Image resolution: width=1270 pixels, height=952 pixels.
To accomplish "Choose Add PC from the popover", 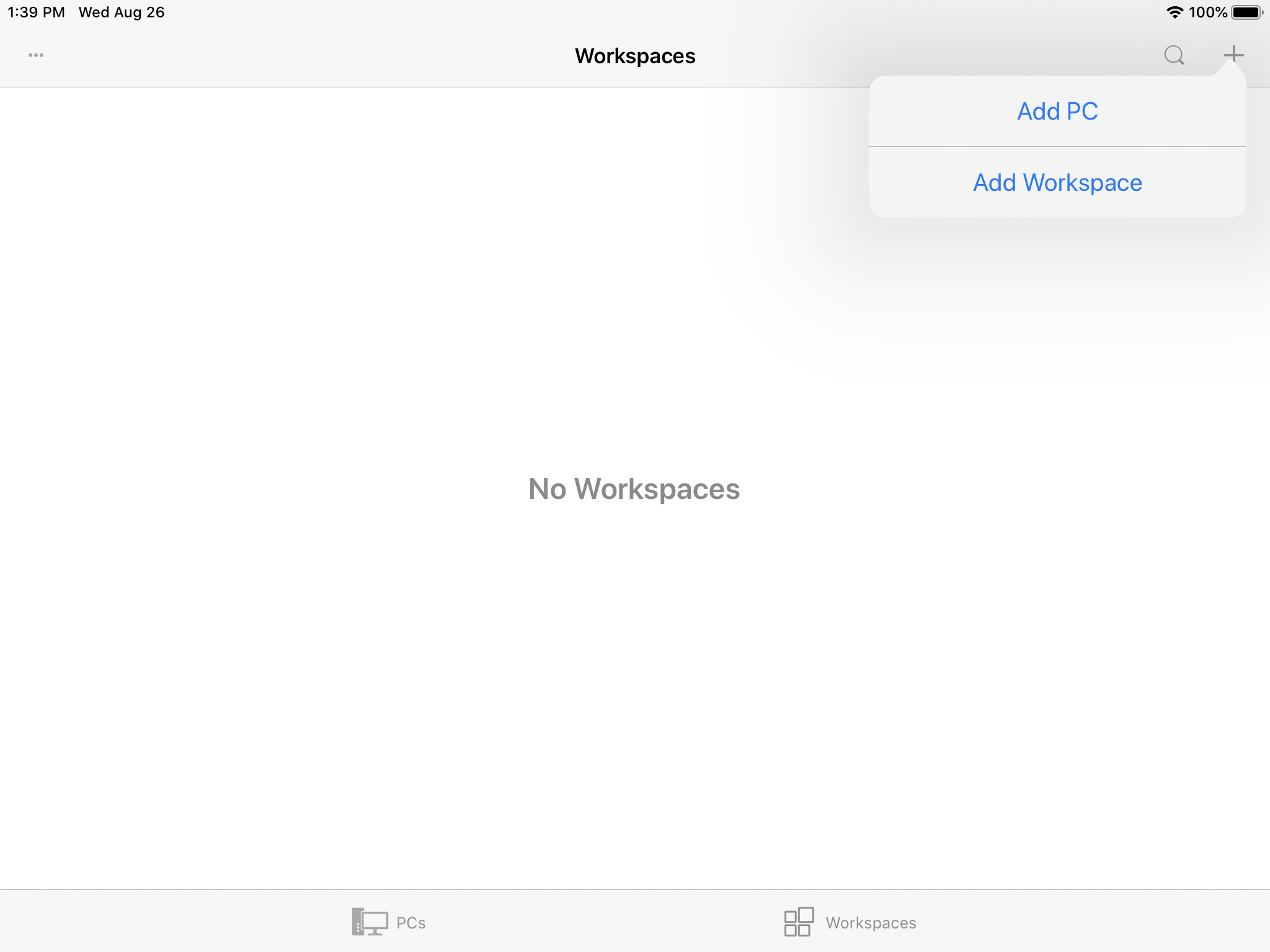I will click(x=1057, y=112).
